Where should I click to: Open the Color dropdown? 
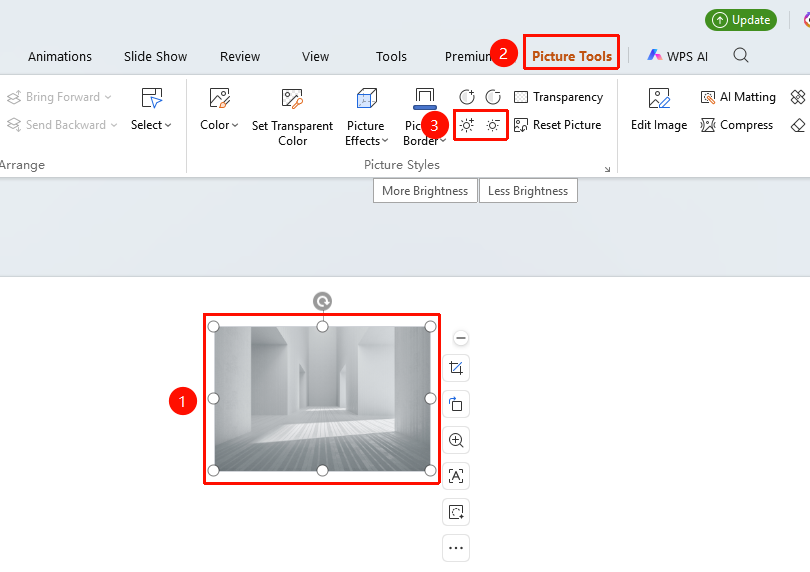219,125
